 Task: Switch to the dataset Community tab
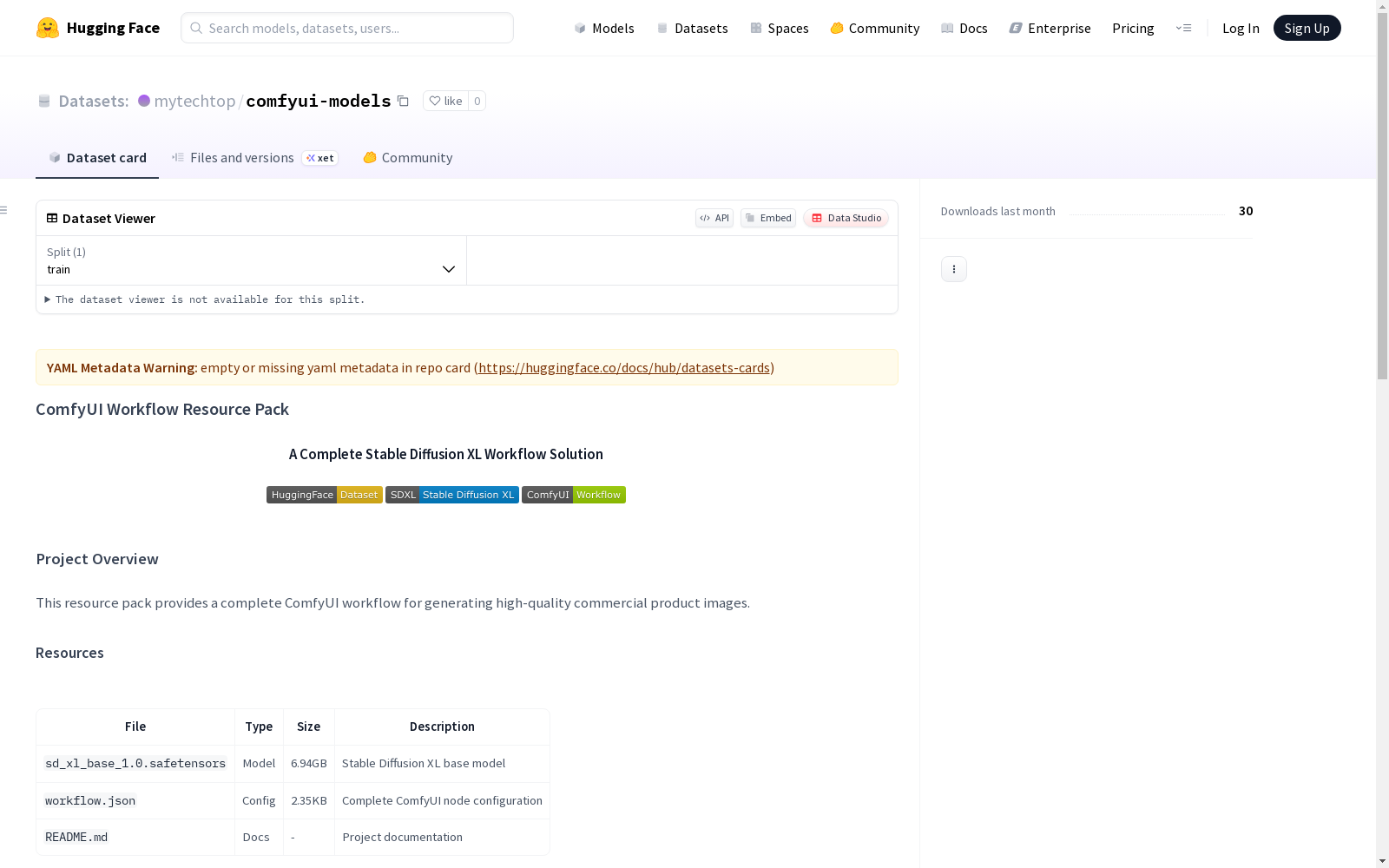coord(408,157)
